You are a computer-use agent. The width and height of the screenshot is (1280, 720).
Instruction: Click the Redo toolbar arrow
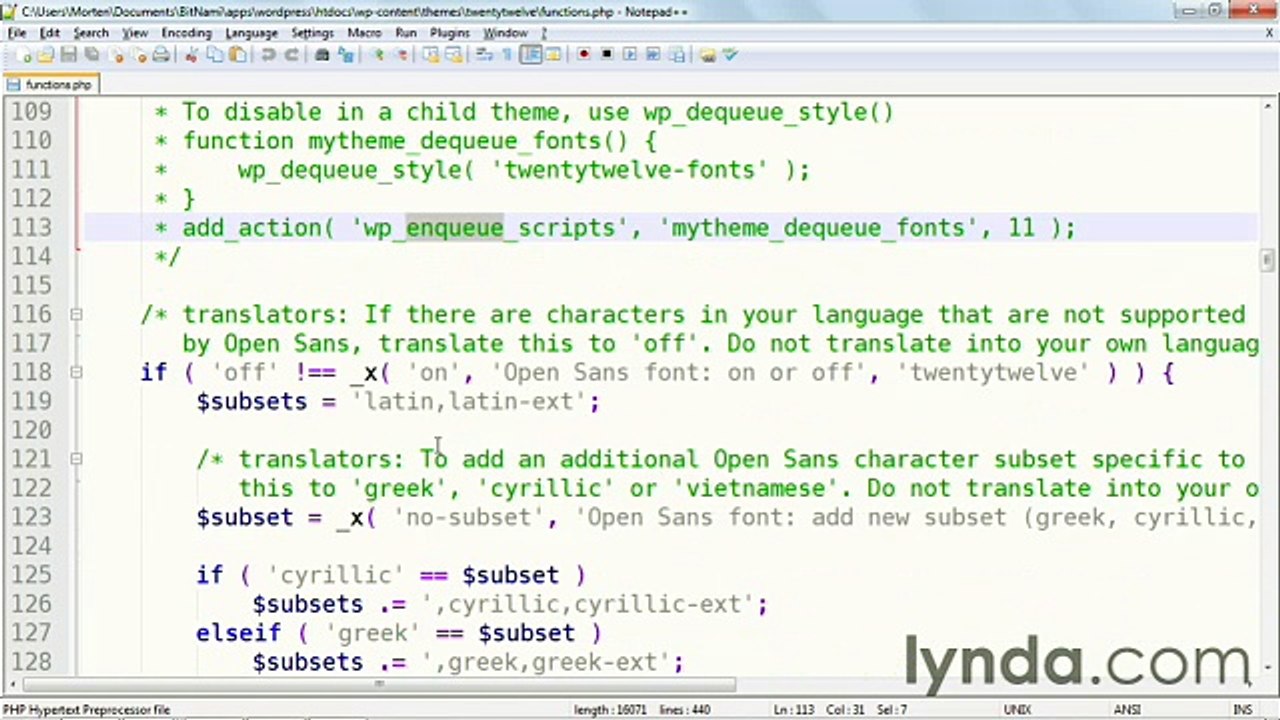coord(291,55)
